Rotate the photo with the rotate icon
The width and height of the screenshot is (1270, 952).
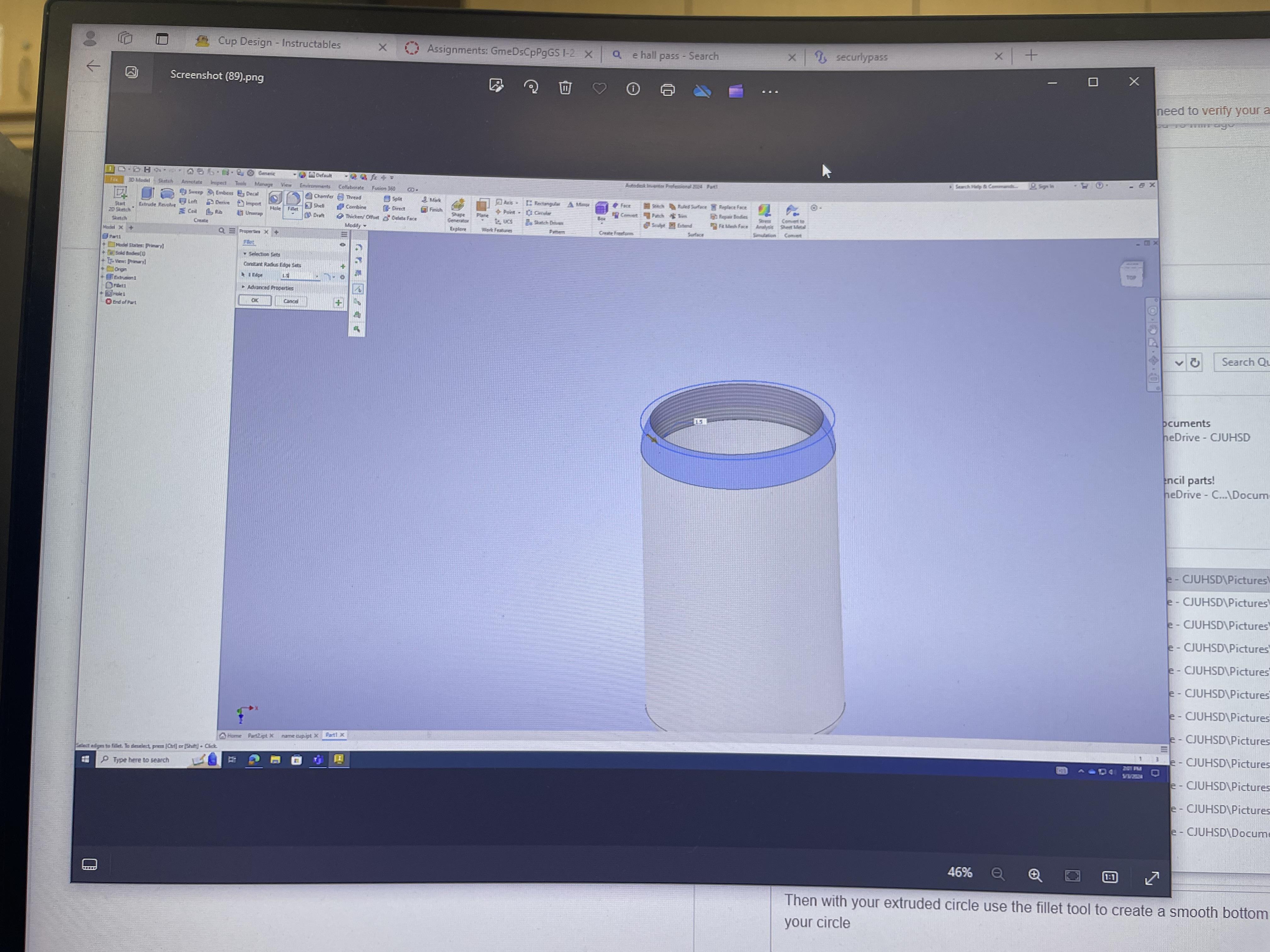click(x=531, y=87)
